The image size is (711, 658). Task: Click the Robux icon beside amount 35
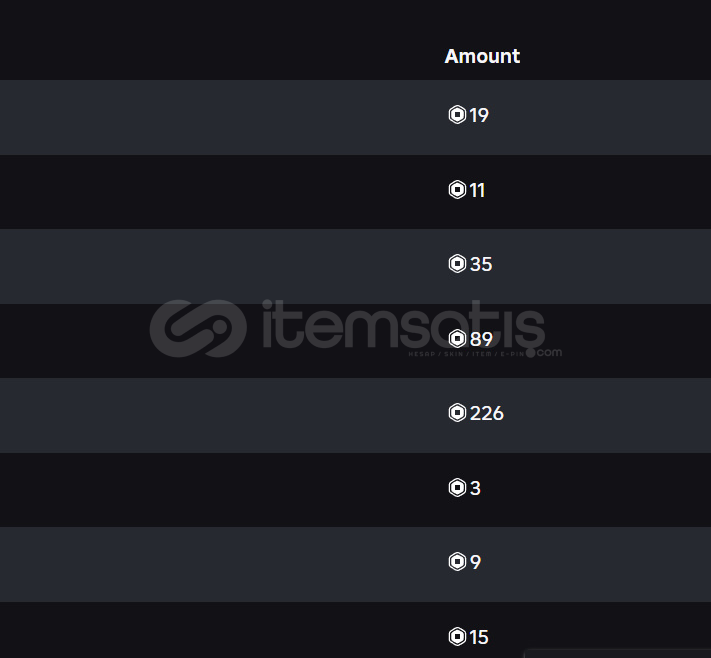(x=457, y=264)
